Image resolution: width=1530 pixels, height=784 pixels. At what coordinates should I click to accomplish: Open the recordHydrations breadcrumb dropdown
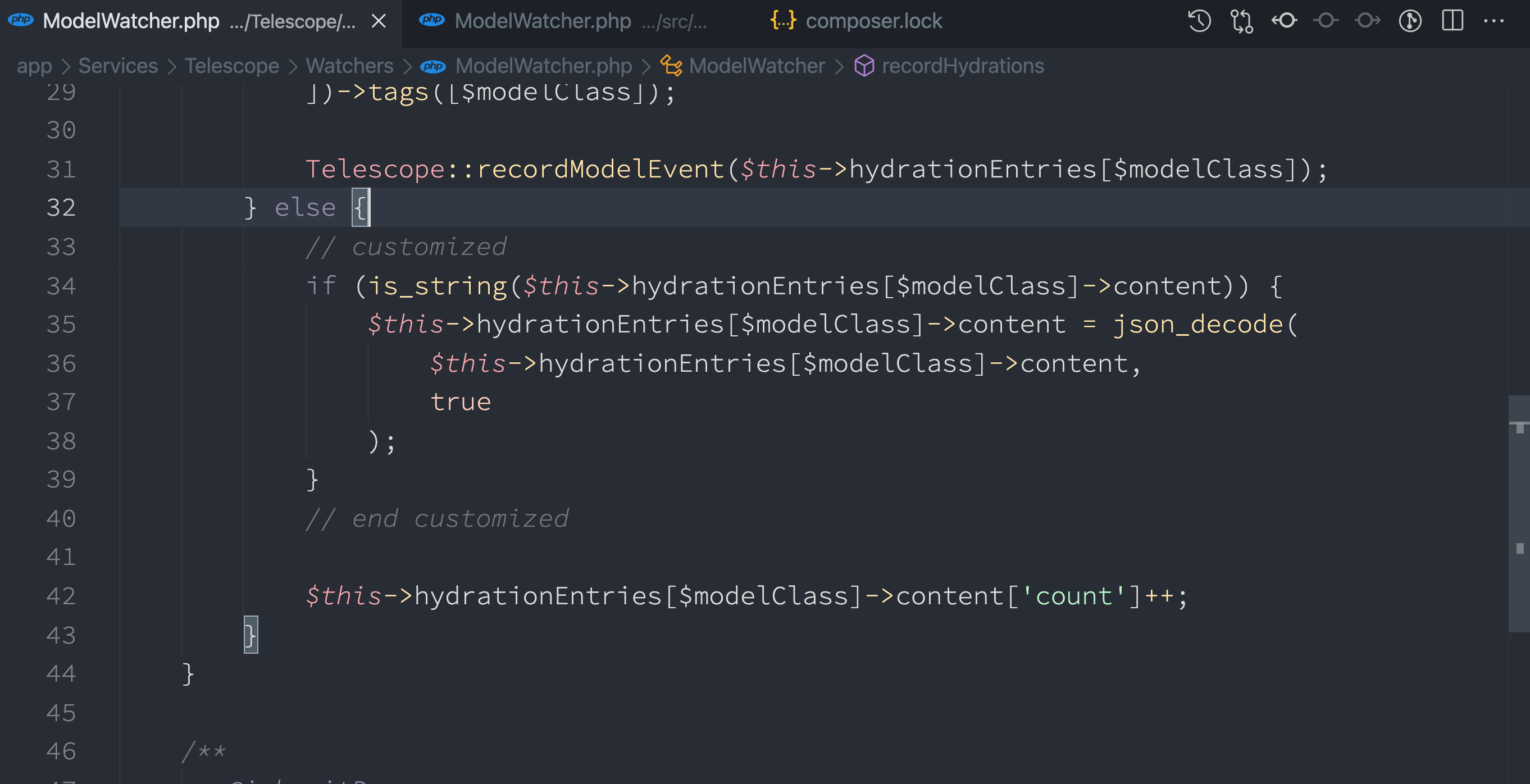click(962, 66)
